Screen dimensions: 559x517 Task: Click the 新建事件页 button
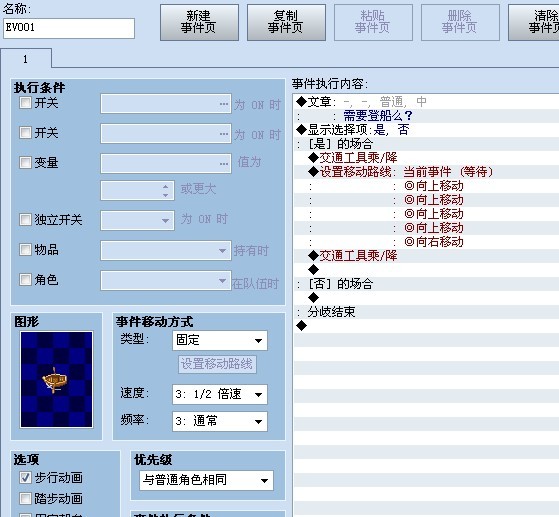(x=199, y=22)
